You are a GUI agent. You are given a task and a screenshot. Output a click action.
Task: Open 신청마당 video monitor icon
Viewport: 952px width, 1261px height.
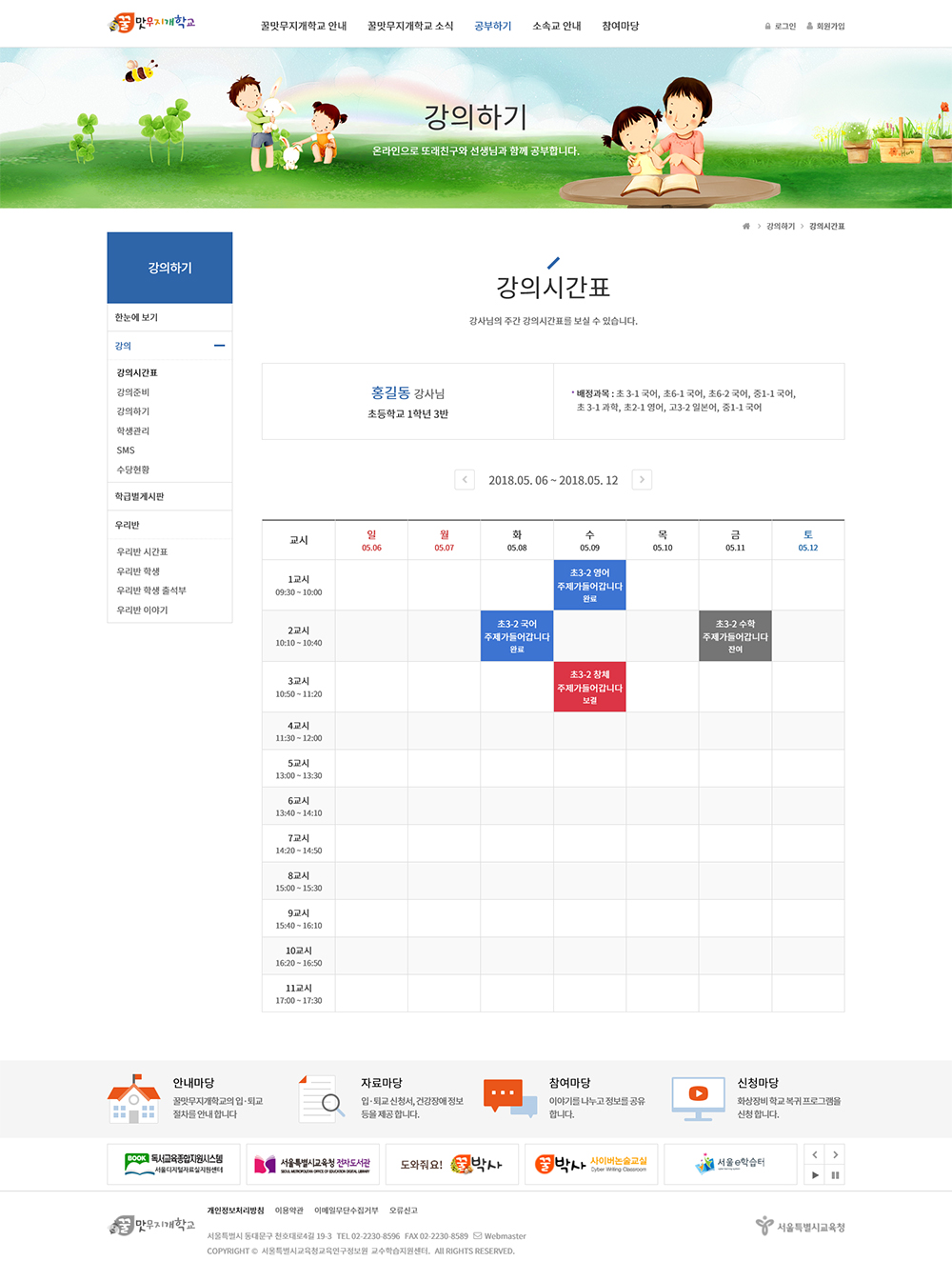698,1097
